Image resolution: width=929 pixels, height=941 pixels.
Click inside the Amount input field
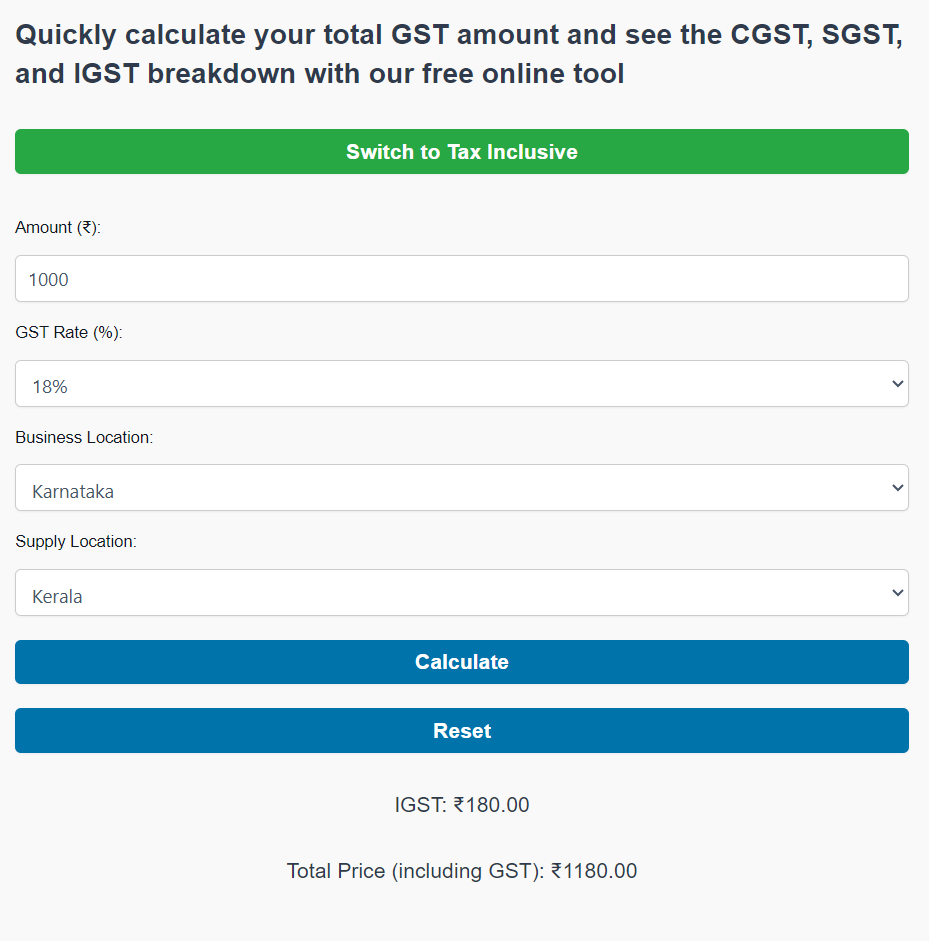[461, 278]
